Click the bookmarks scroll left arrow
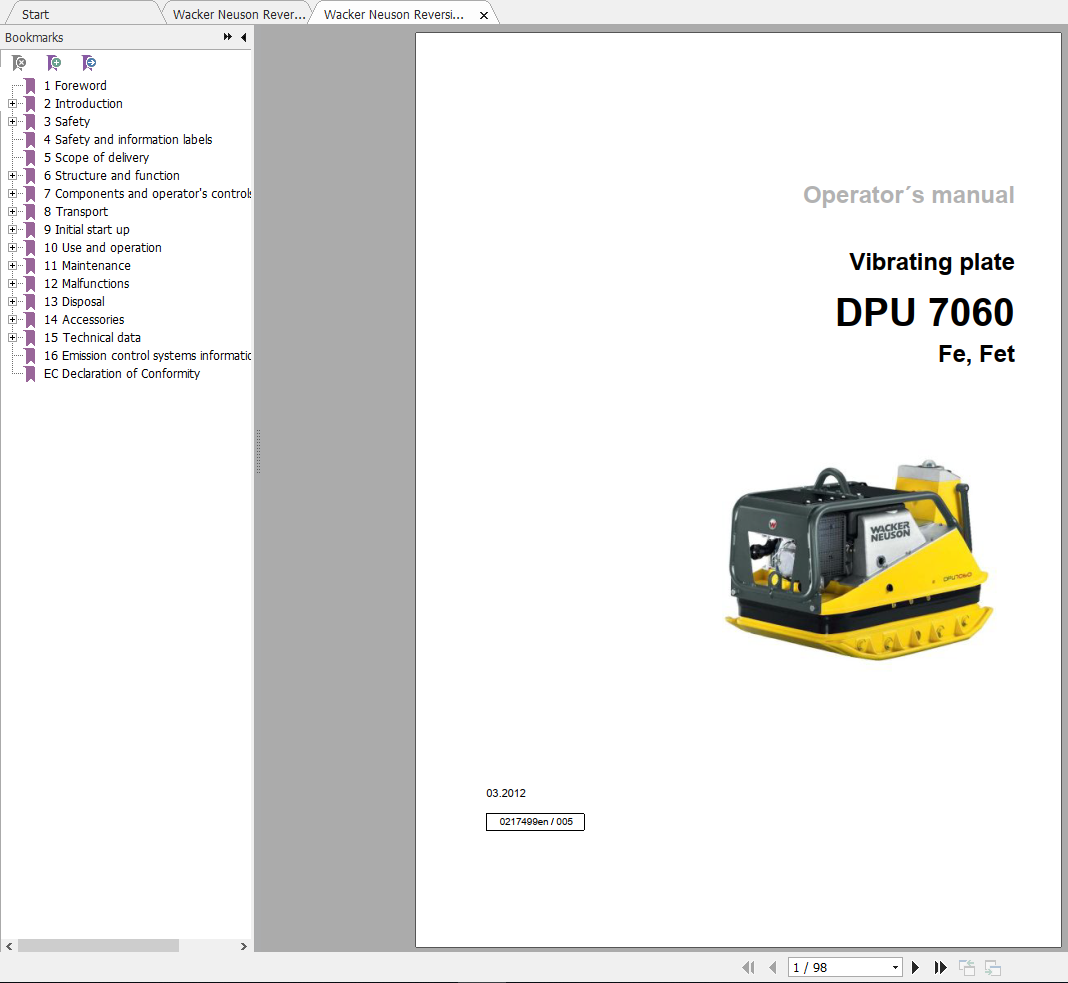 (9, 946)
